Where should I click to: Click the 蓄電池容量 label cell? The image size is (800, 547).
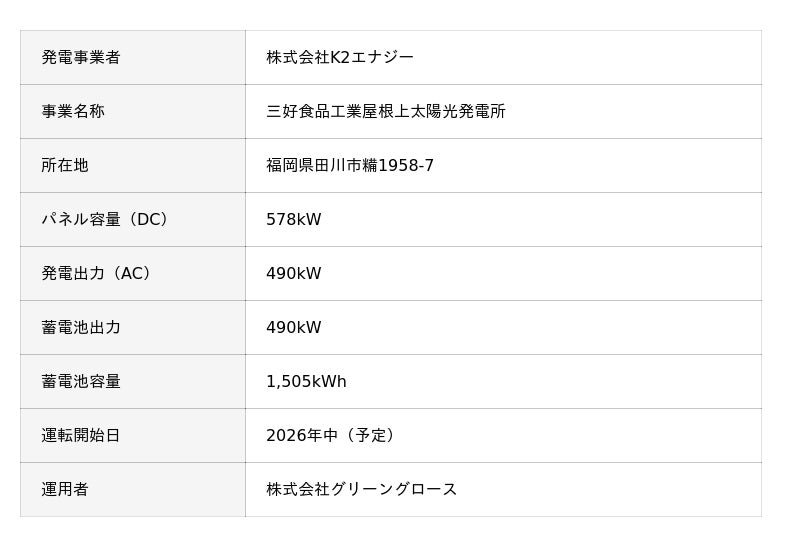coord(81,381)
